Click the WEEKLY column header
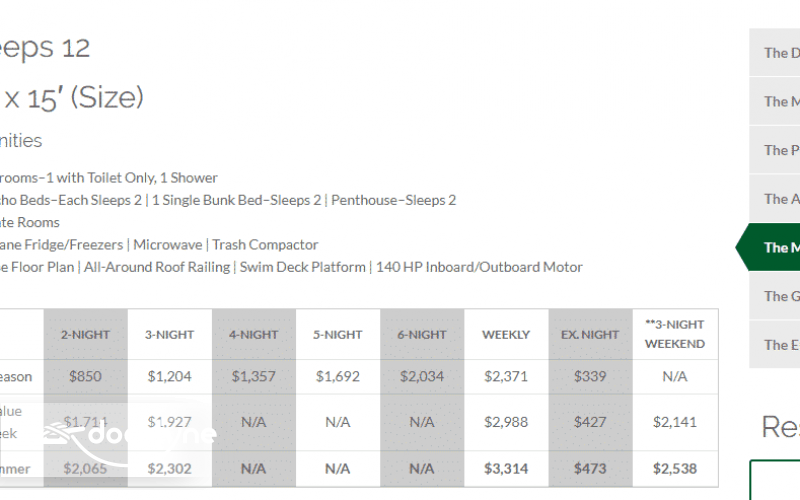 point(506,334)
